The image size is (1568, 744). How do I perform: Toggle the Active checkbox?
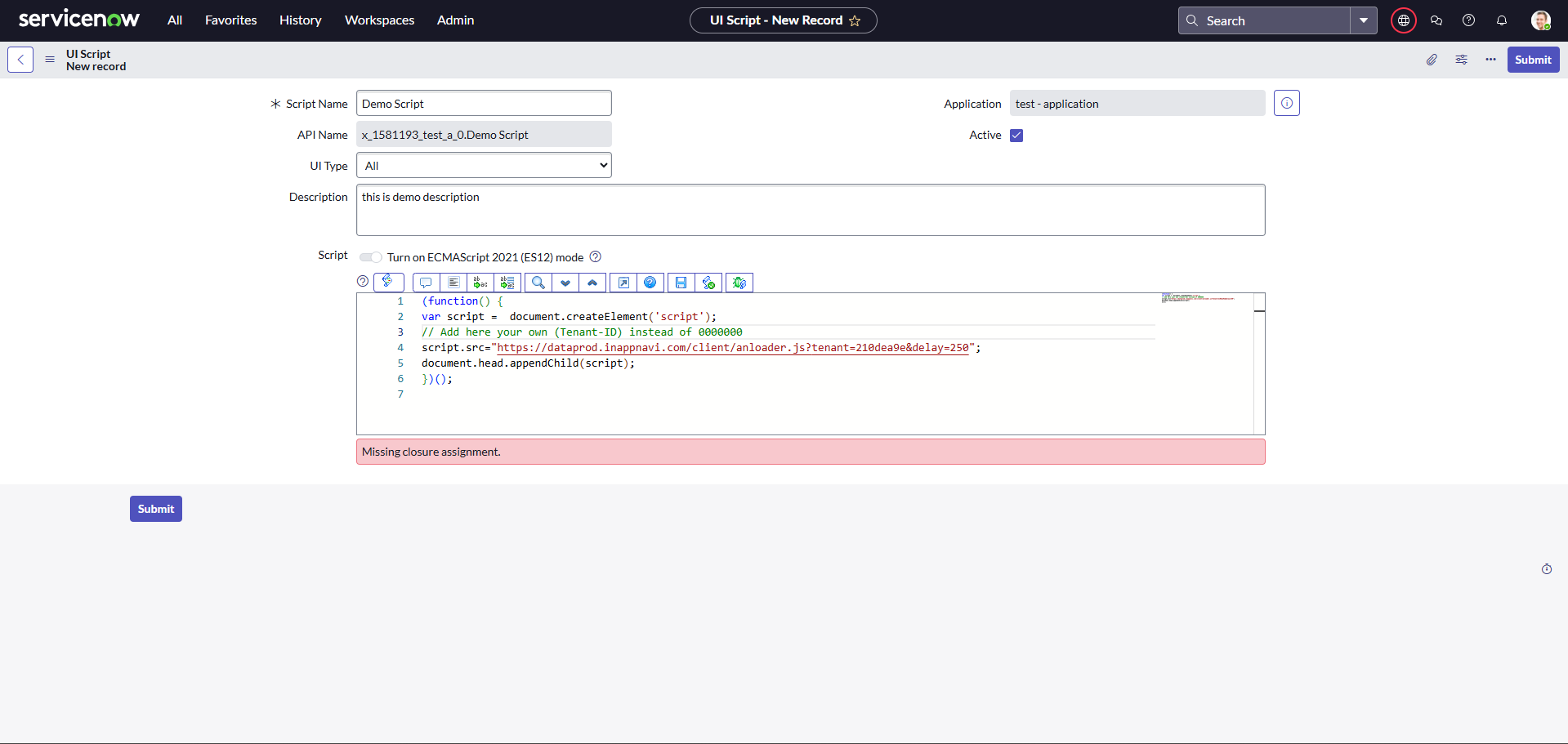tap(1016, 136)
